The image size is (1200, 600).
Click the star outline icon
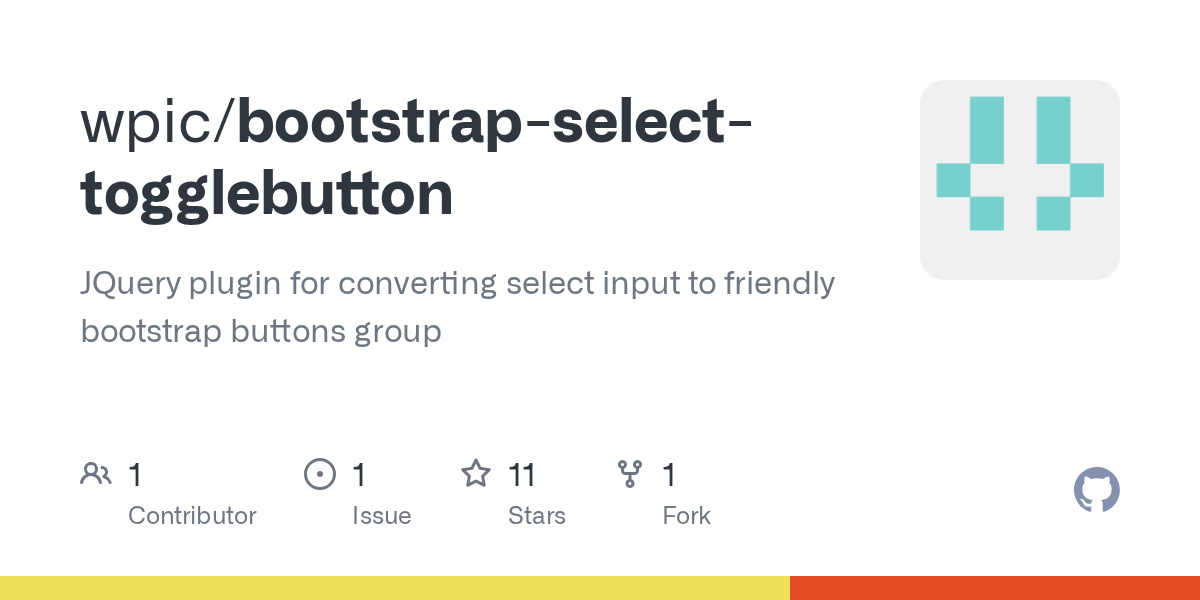pyautogui.click(x=476, y=474)
